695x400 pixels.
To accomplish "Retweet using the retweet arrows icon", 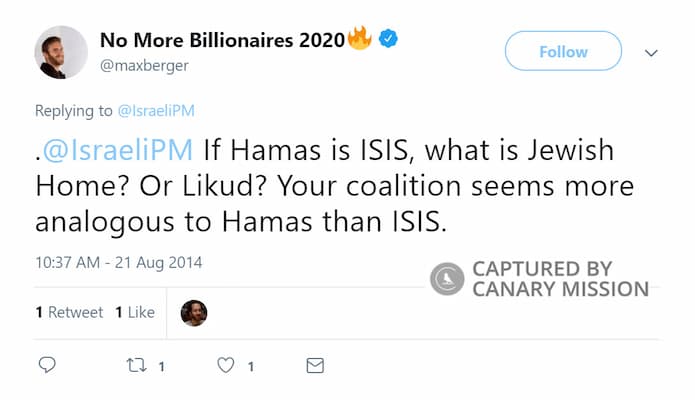I will [x=136, y=366].
